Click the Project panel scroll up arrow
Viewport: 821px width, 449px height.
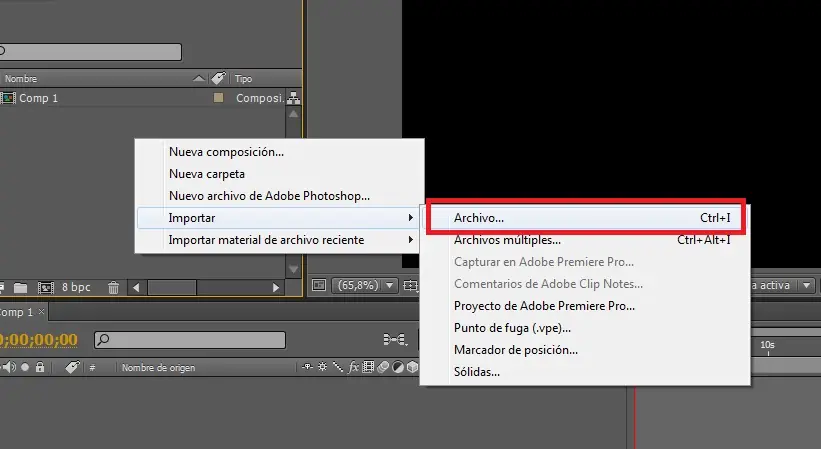pyautogui.click(x=293, y=114)
